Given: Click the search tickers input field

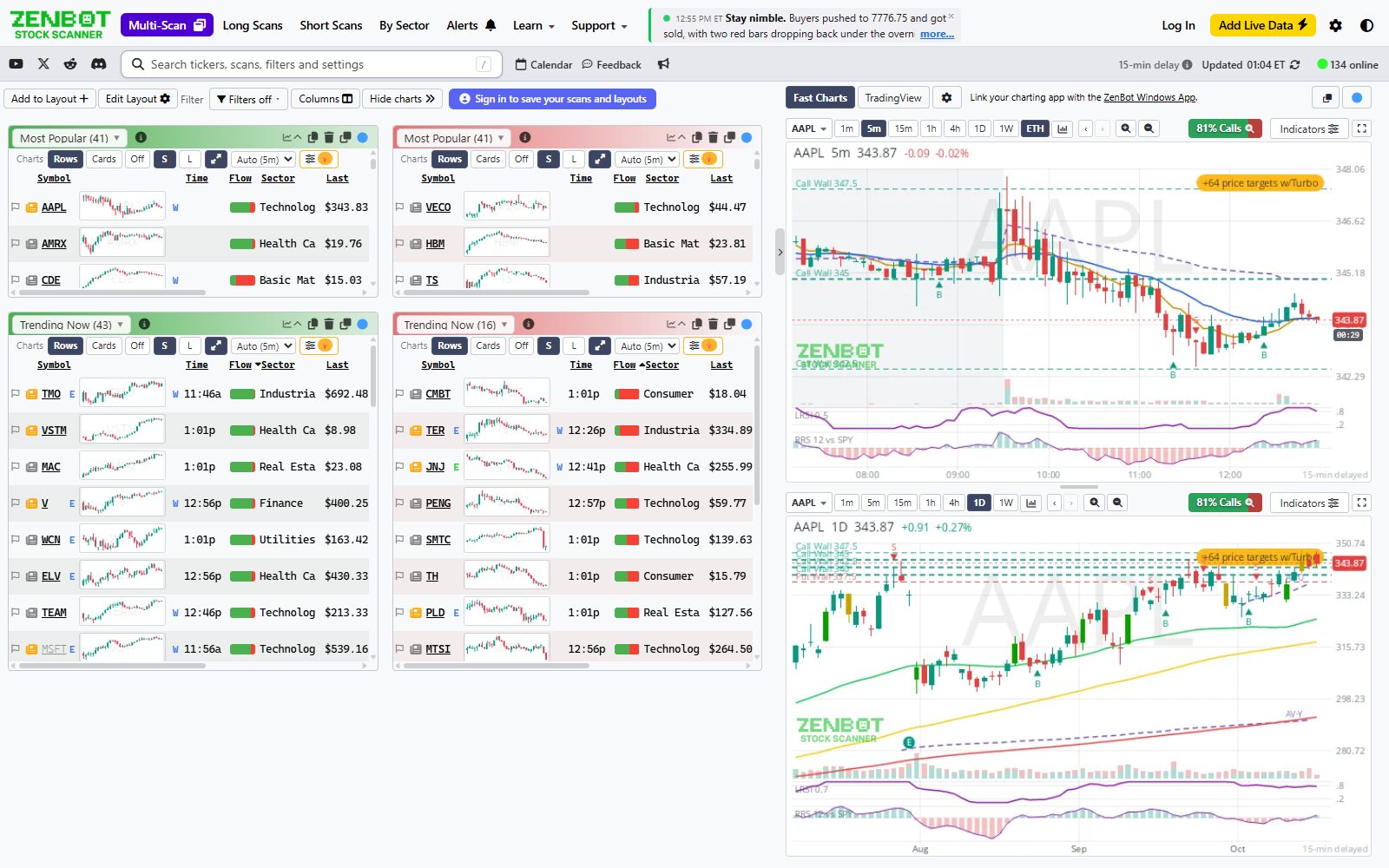Looking at the screenshot, I should coord(313,64).
